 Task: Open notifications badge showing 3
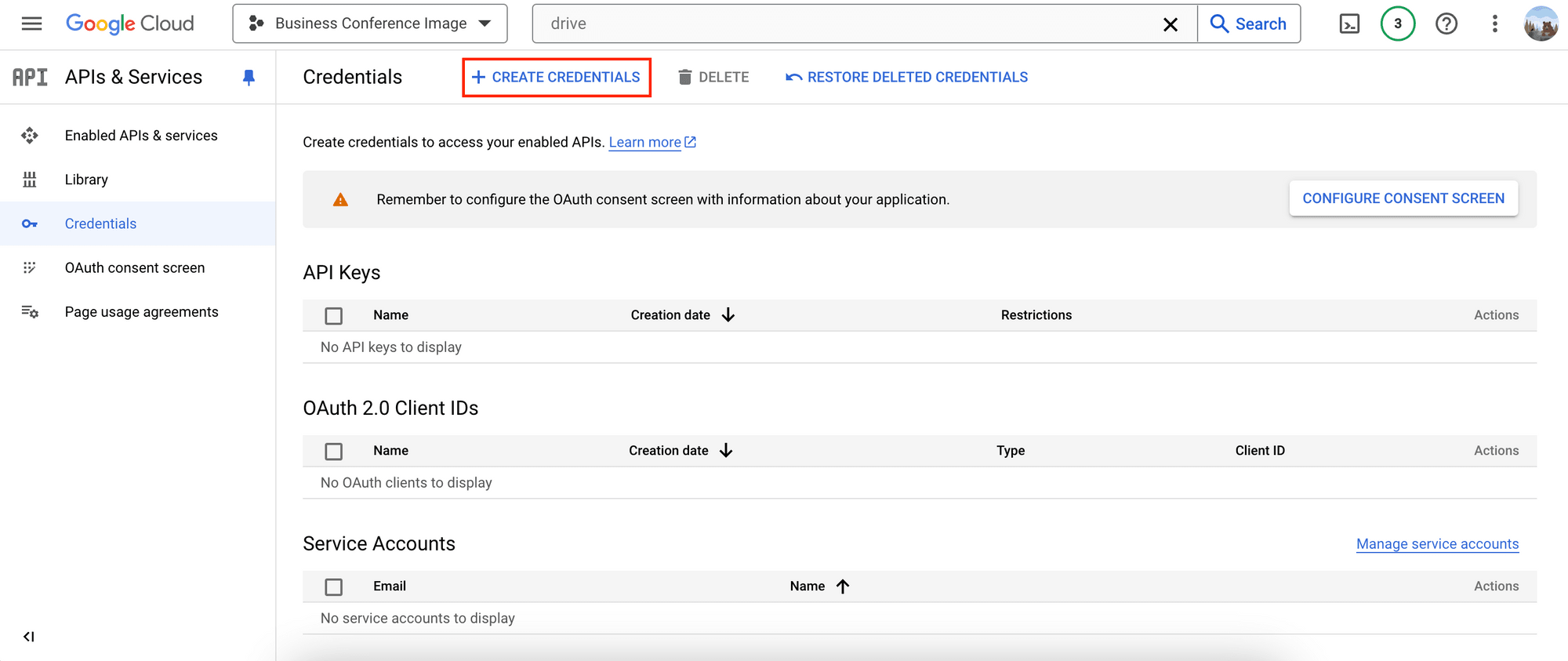point(1398,24)
